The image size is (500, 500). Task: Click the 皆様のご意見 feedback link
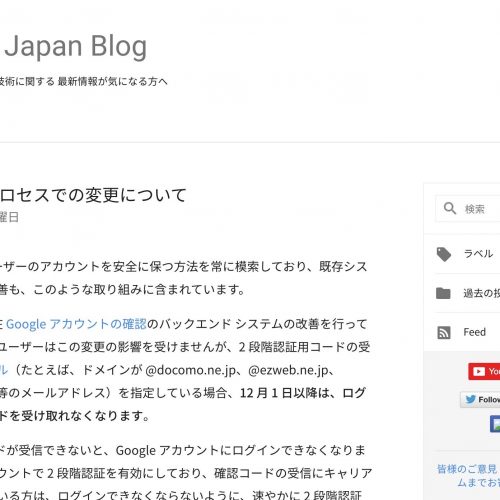pos(468,469)
